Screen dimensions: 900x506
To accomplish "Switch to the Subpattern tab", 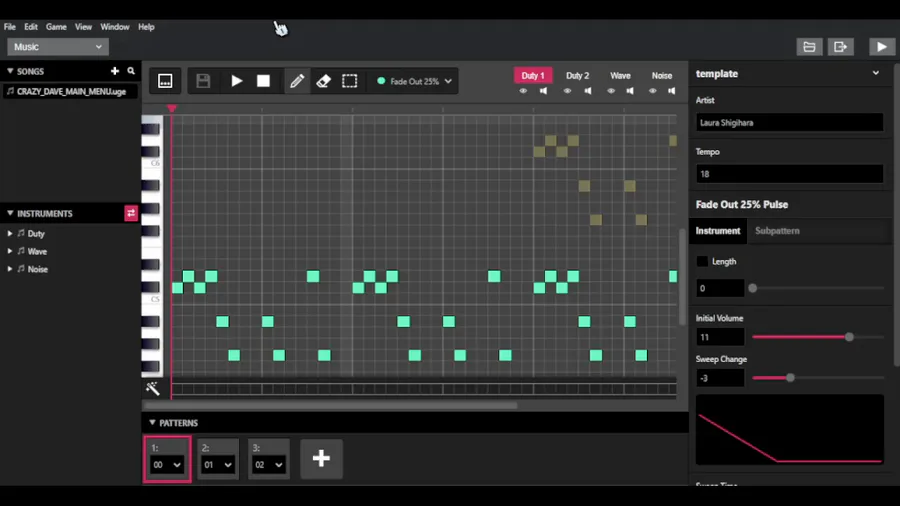I will point(777,231).
